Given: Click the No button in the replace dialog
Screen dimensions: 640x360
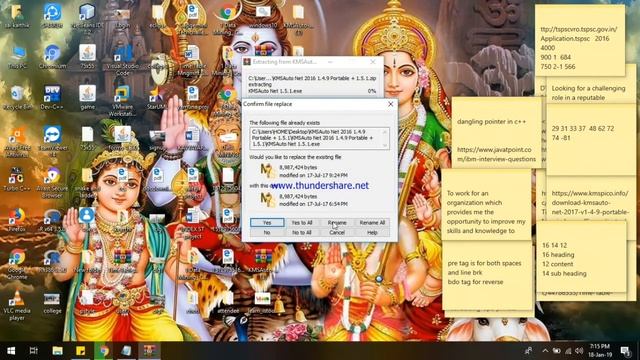Looking at the screenshot, I should (x=267, y=232).
